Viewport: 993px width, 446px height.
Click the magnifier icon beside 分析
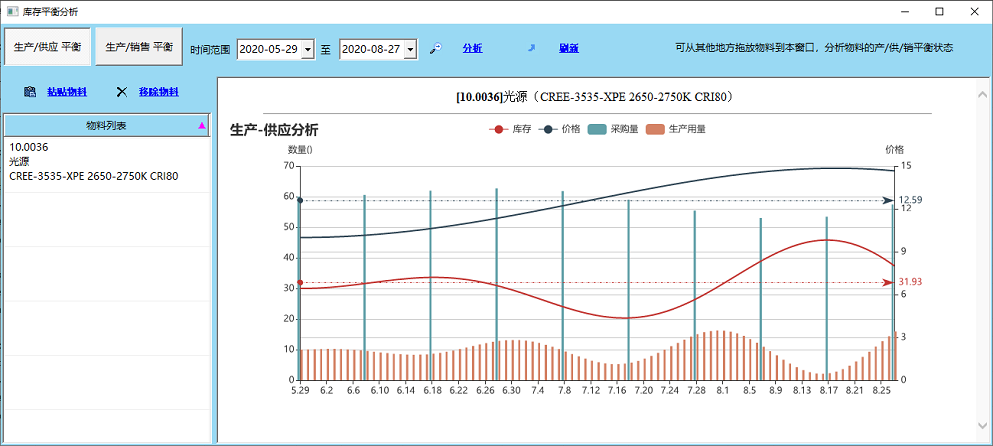[435, 48]
